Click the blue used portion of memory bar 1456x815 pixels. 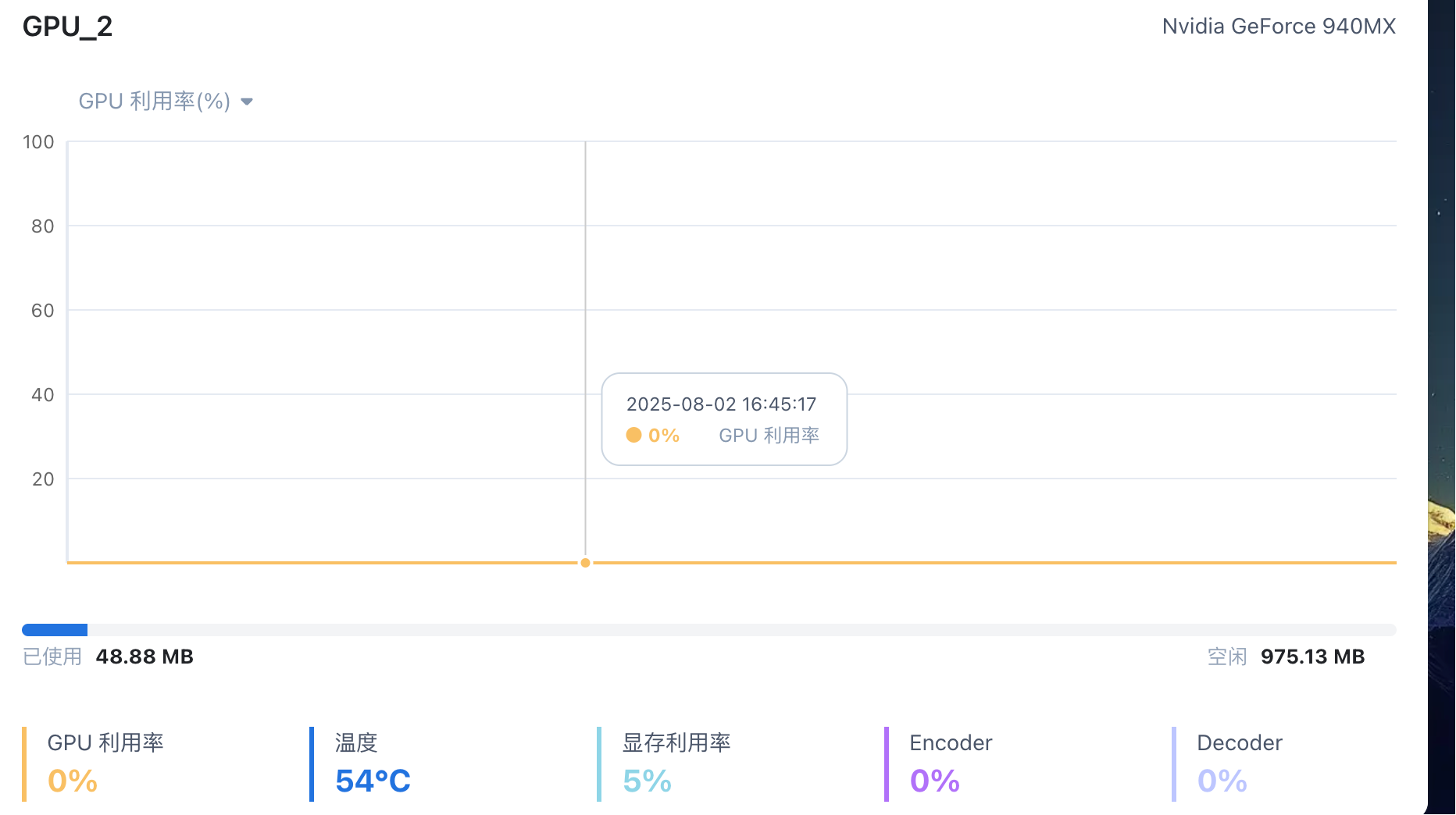55,630
